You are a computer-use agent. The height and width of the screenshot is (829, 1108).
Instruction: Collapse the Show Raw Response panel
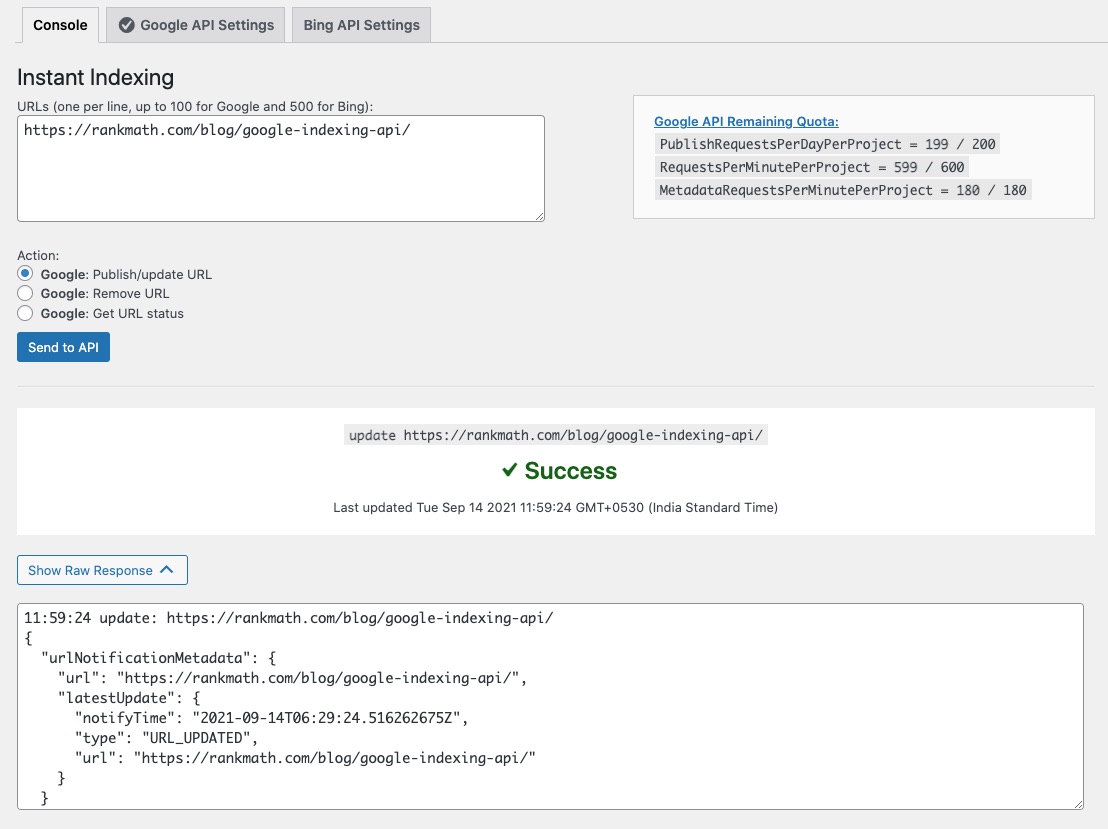[x=102, y=570]
